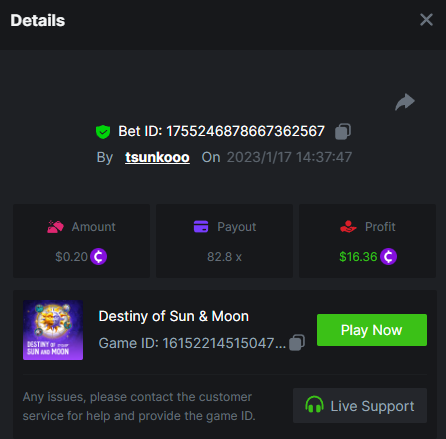This screenshot has width=446, height=439.
Task: Click the share arrow icon
Action: 405,102
